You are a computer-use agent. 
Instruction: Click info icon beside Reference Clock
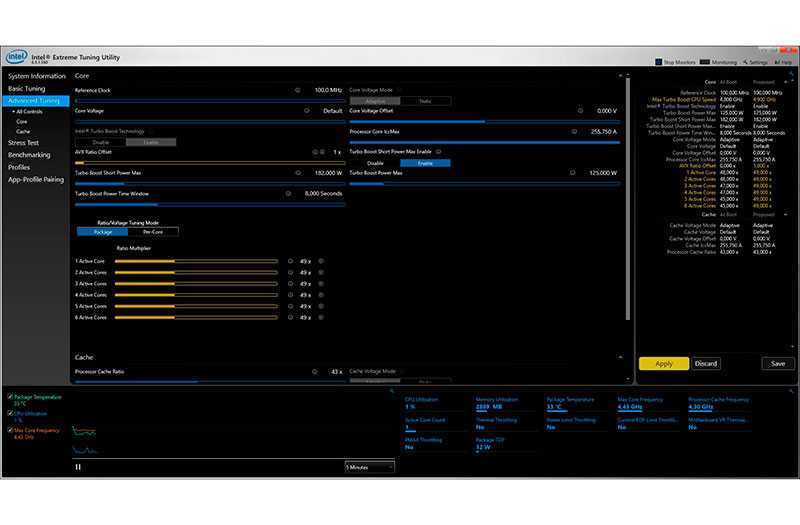(x=298, y=90)
